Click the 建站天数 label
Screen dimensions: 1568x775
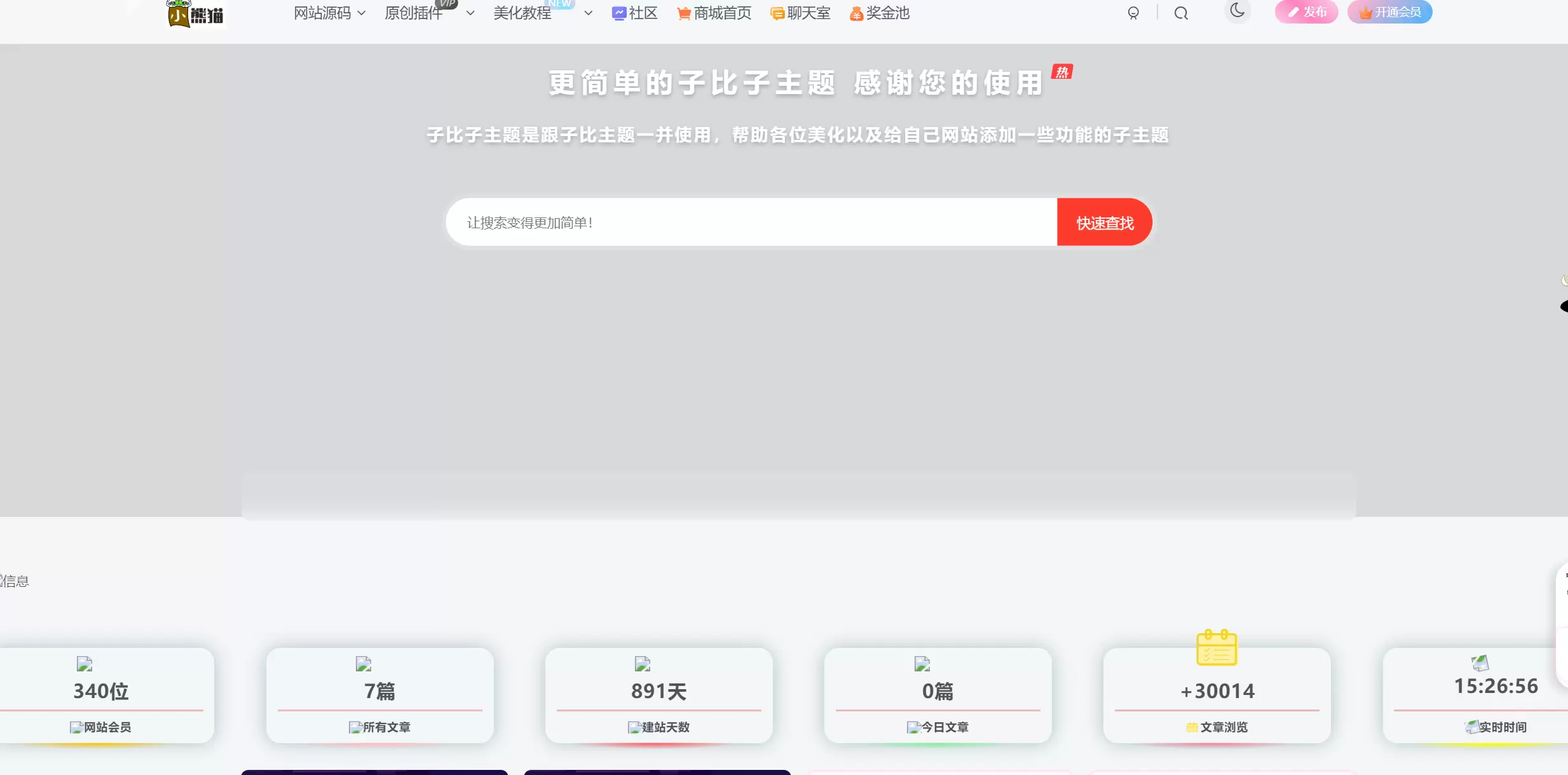click(x=665, y=727)
